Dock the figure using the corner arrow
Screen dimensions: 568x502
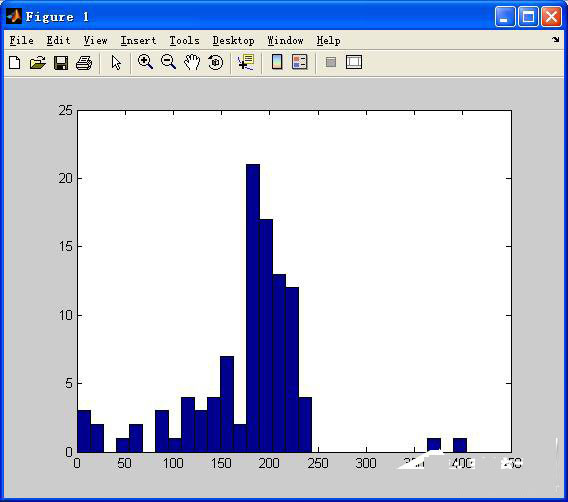(x=556, y=39)
